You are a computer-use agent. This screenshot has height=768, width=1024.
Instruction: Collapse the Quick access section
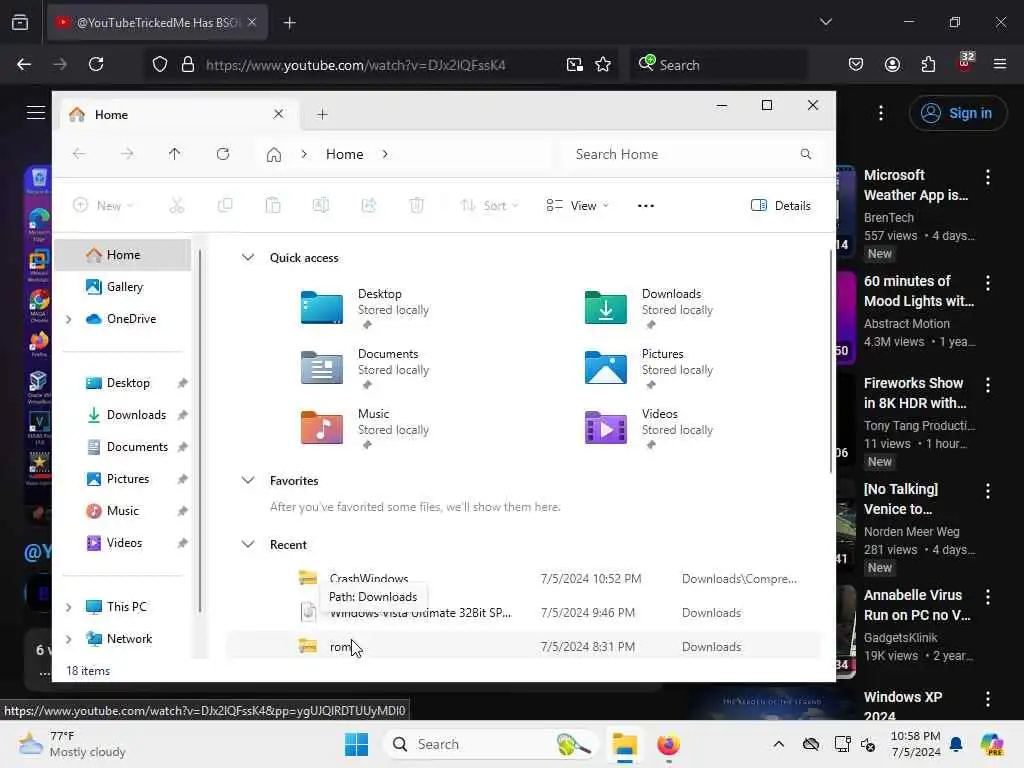coord(248,257)
